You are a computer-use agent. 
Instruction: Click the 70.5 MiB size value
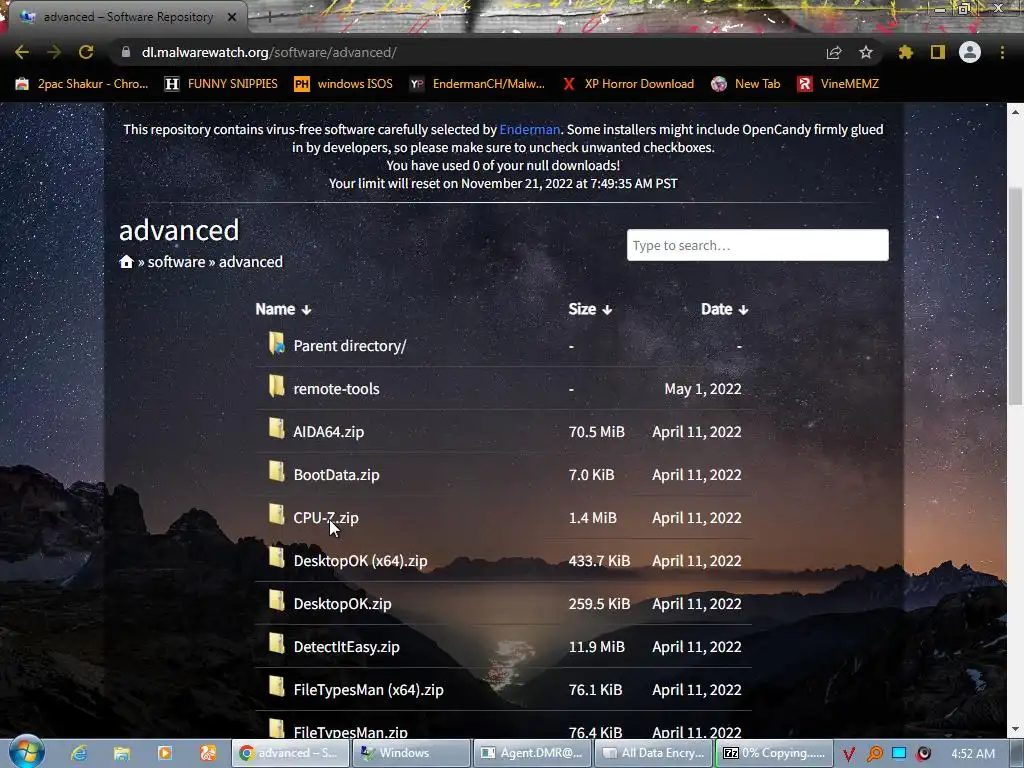click(596, 432)
